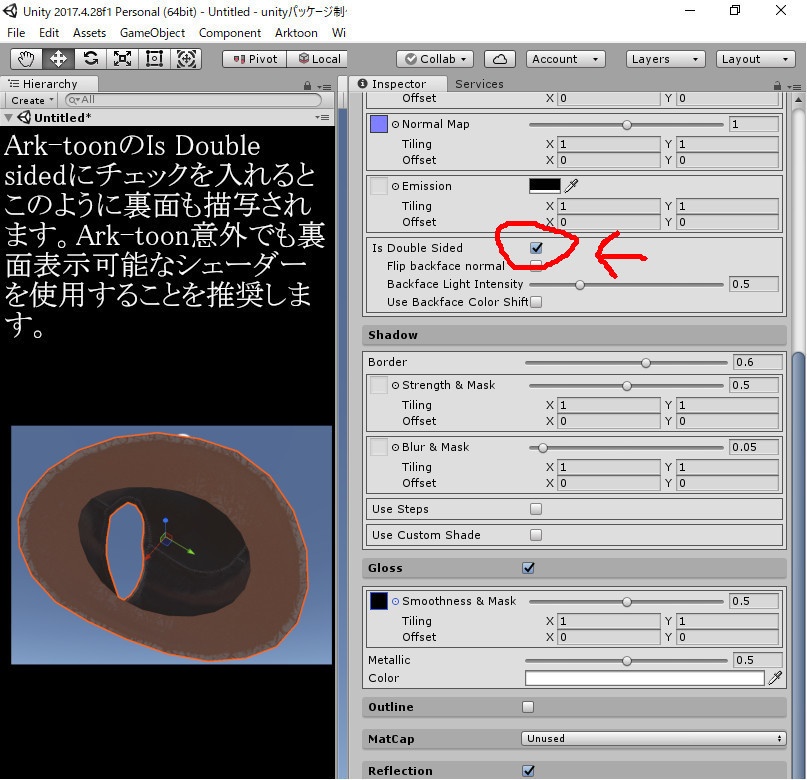This screenshot has width=807, height=780.
Task: Click the Smoothness & Mask picker circle
Action: coord(395,601)
